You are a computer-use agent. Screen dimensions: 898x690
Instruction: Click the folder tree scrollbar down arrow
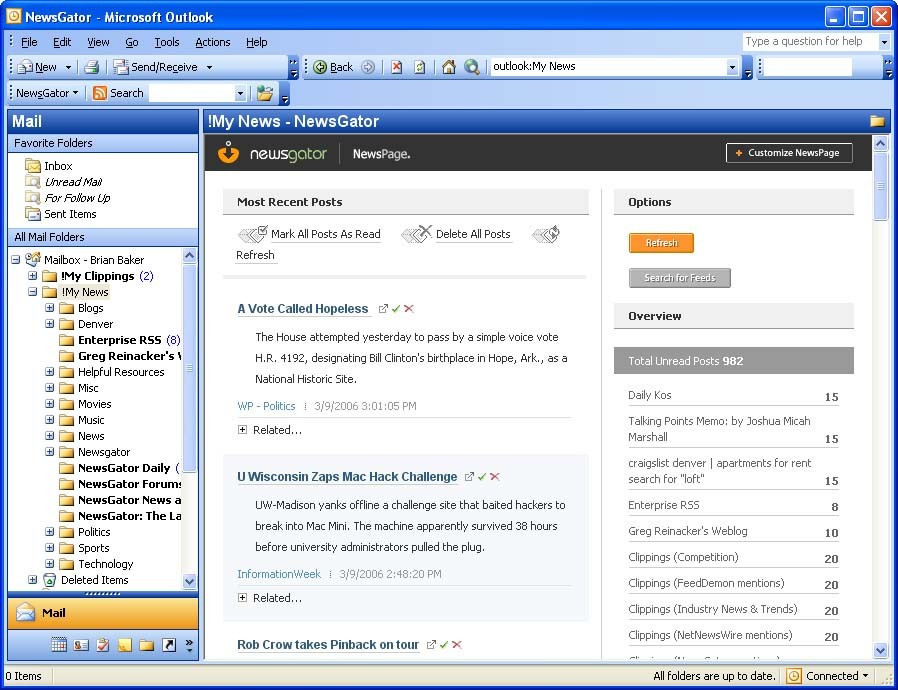(190, 581)
